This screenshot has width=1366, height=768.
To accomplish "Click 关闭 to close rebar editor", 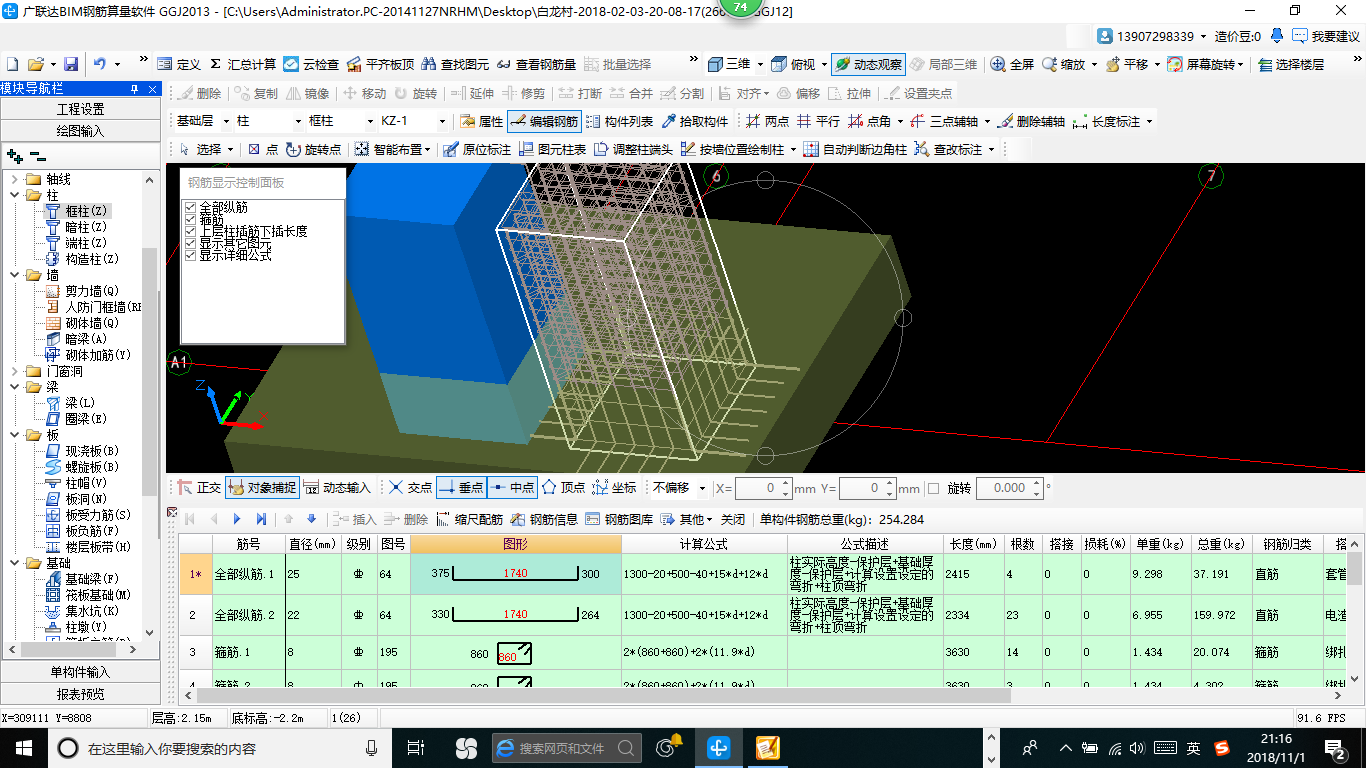I will [x=733, y=519].
